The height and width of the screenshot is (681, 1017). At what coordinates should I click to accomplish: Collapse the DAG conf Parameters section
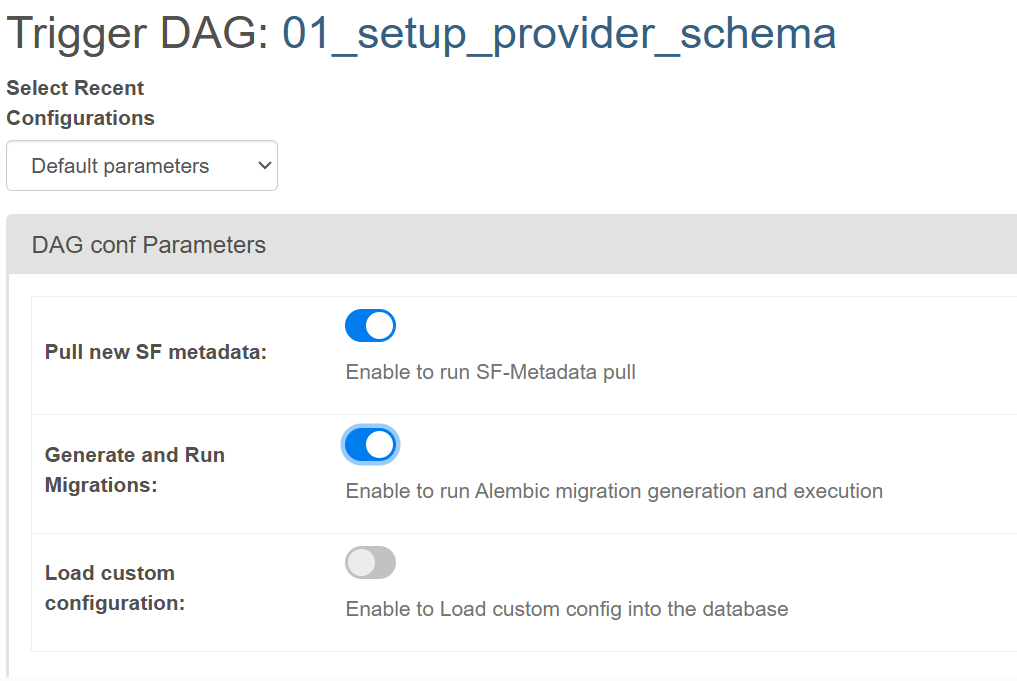149,245
